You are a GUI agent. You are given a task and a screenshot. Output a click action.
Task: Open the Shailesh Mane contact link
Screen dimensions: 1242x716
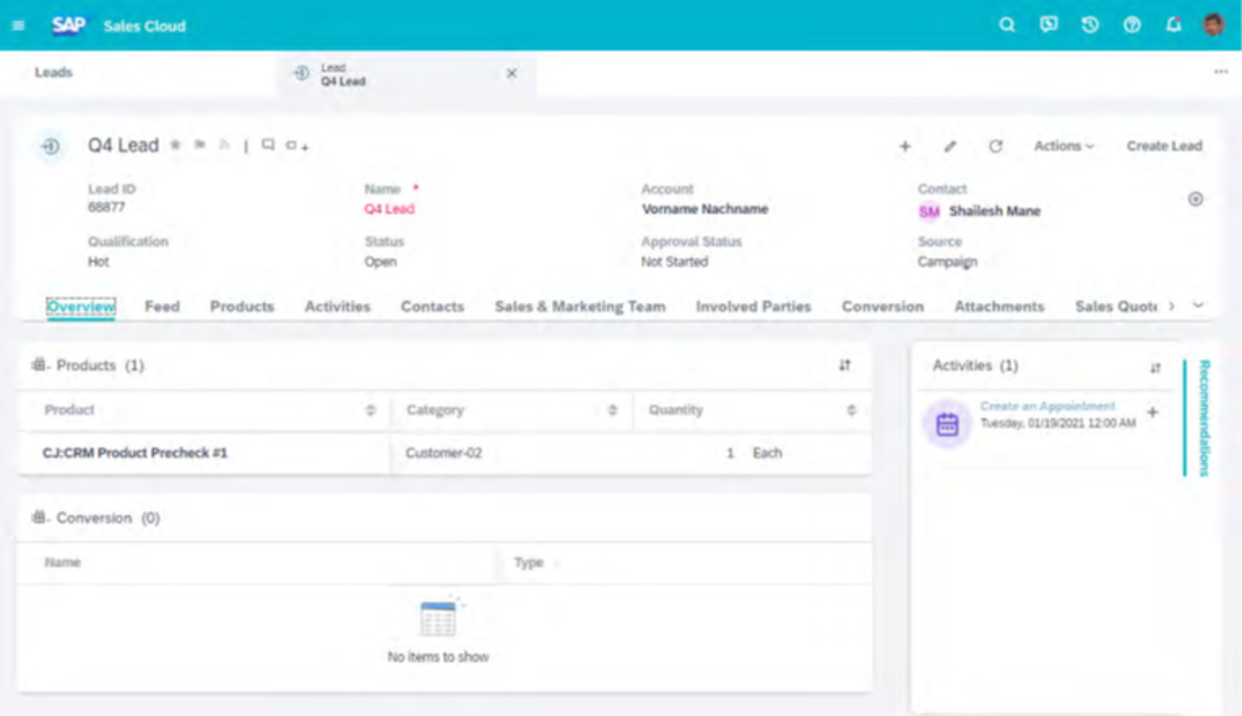(995, 211)
